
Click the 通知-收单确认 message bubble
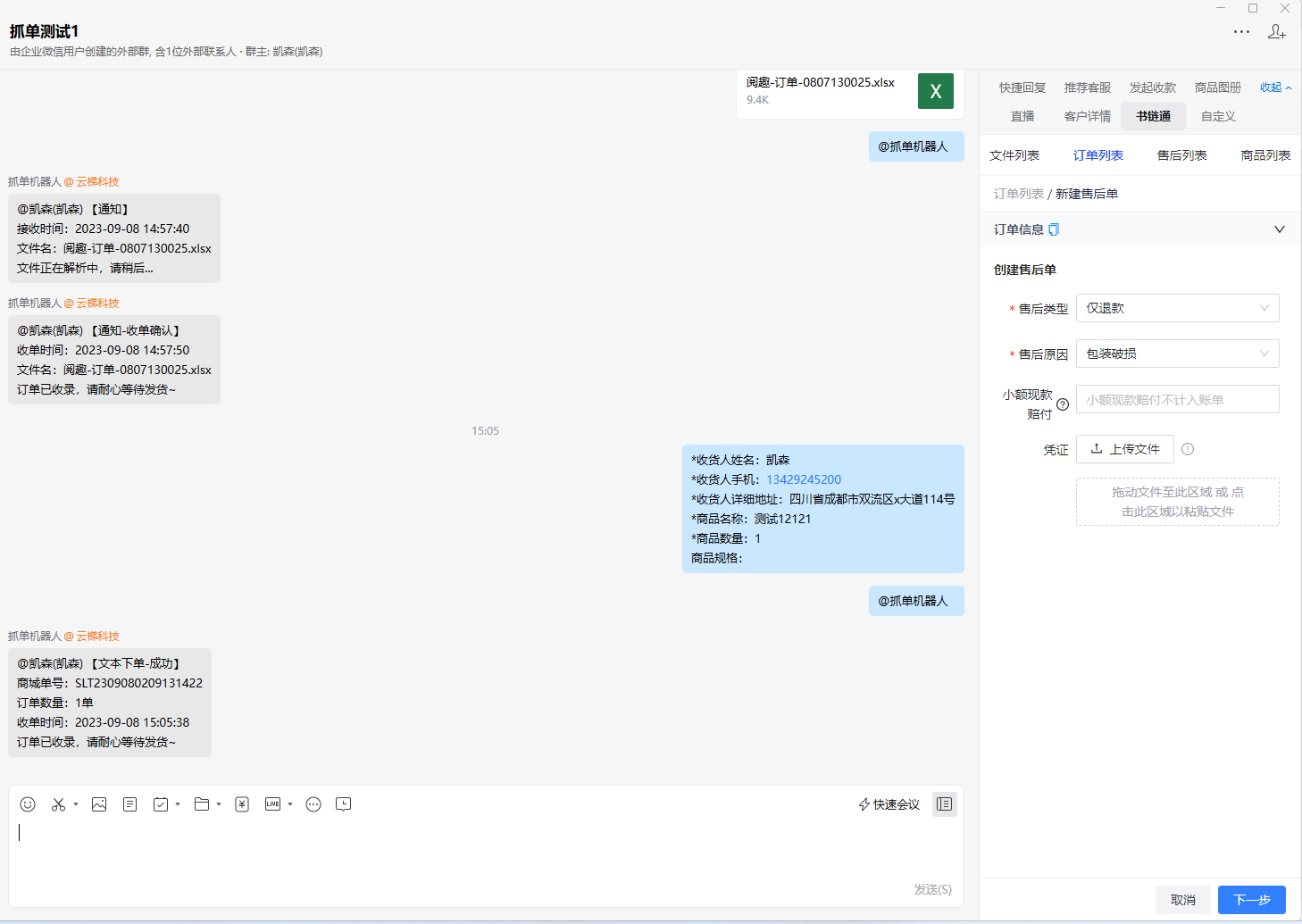pos(114,360)
